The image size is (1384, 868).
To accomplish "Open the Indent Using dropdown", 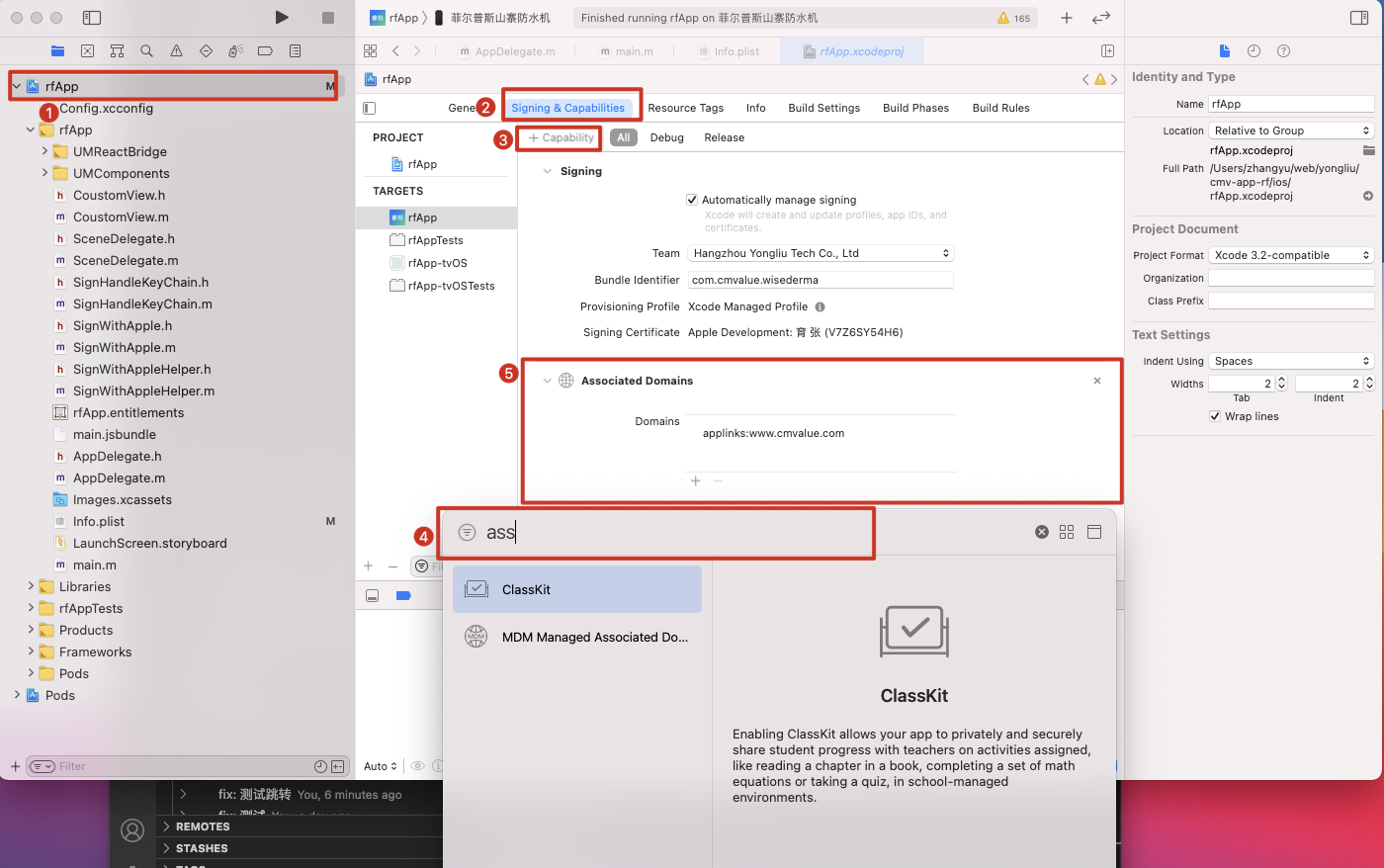I will point(1291,361).
